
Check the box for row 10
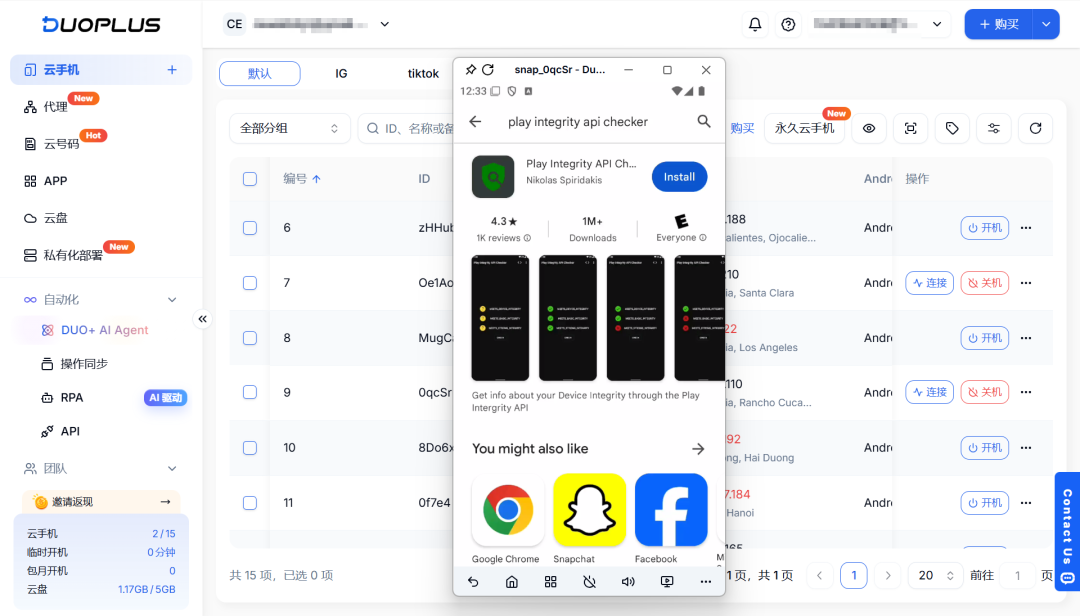[250, 448]
